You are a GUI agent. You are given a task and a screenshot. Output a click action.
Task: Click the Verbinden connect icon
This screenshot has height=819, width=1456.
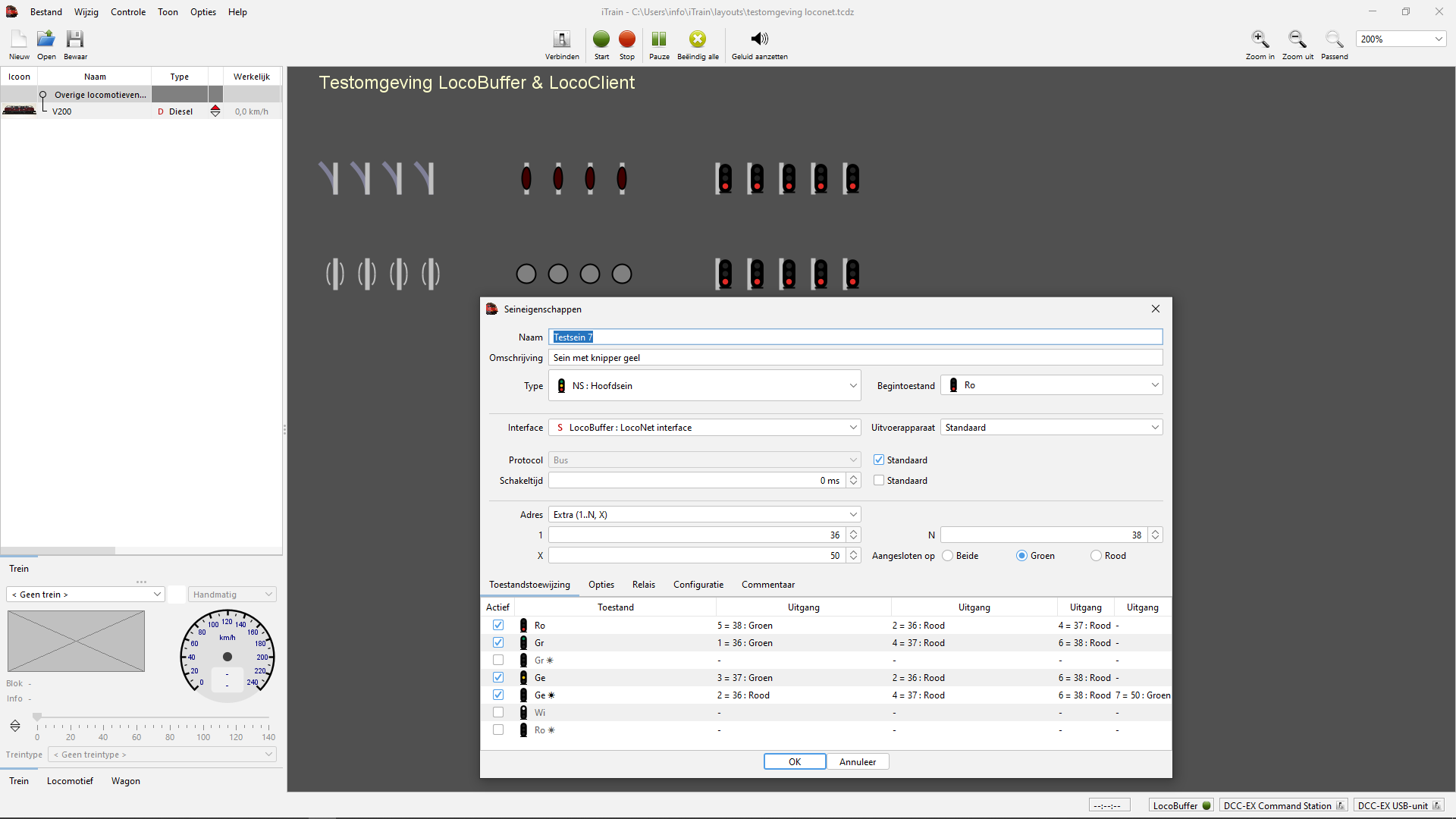pos(561,39)
